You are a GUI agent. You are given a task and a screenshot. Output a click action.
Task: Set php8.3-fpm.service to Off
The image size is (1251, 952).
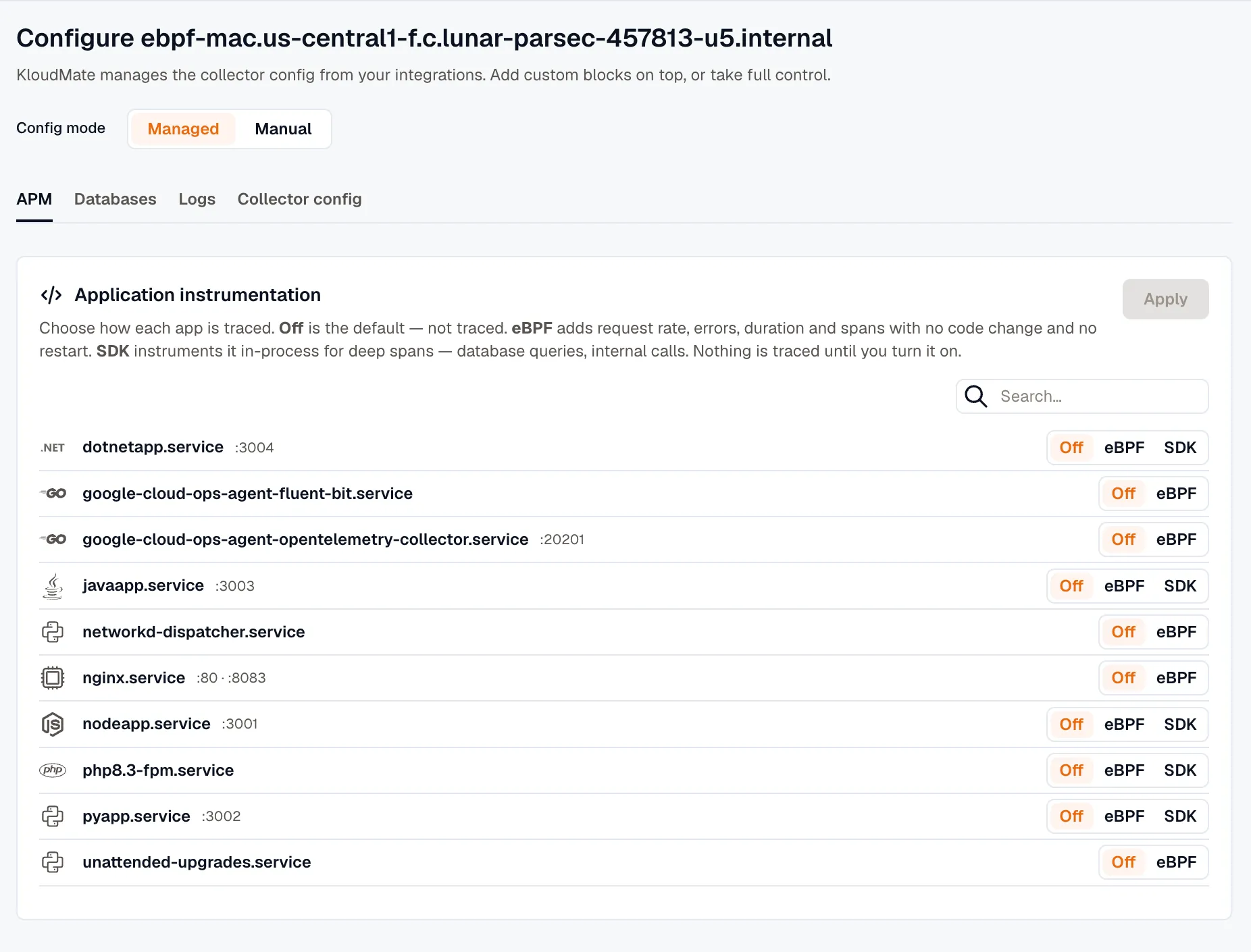(x=1071, y=770)
